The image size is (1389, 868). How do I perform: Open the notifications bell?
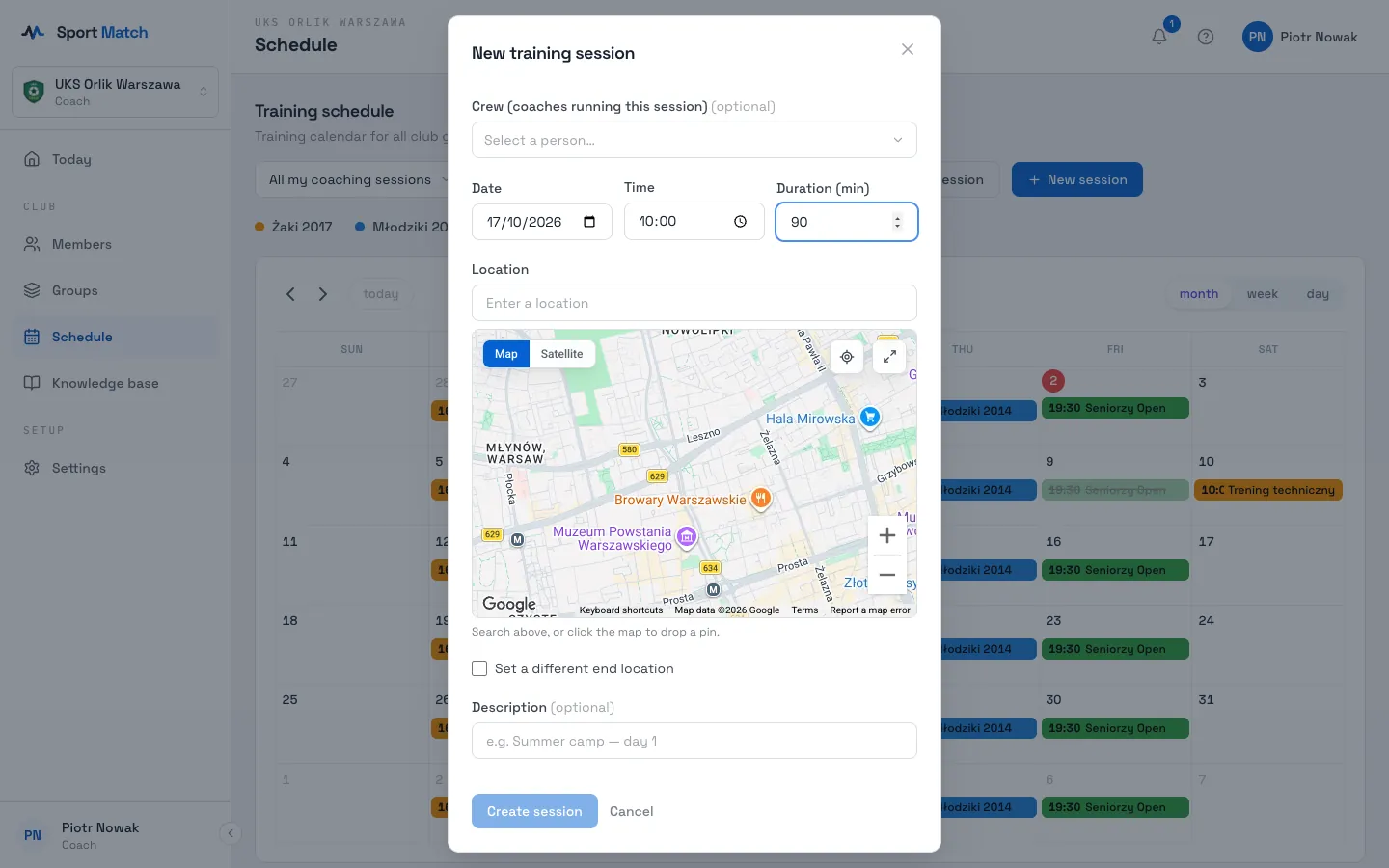click(1159, 37)
